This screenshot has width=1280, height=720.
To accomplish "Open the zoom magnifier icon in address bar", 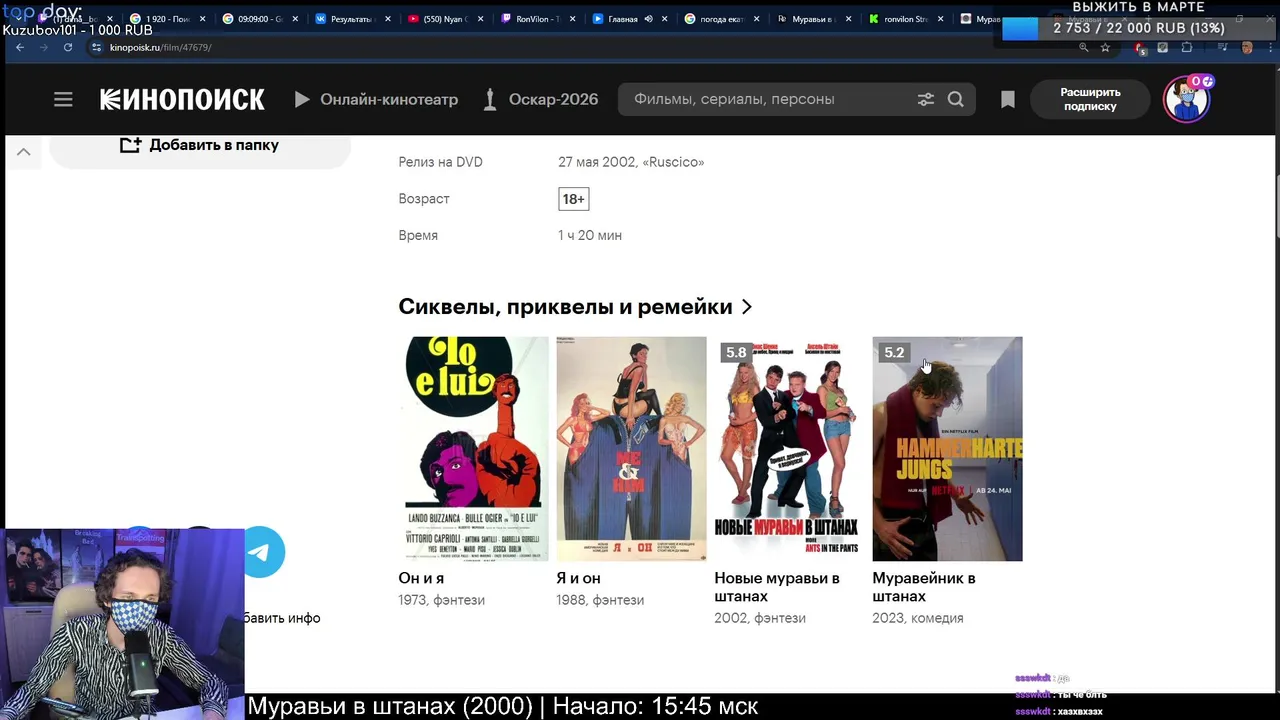I will [1083, 47].
